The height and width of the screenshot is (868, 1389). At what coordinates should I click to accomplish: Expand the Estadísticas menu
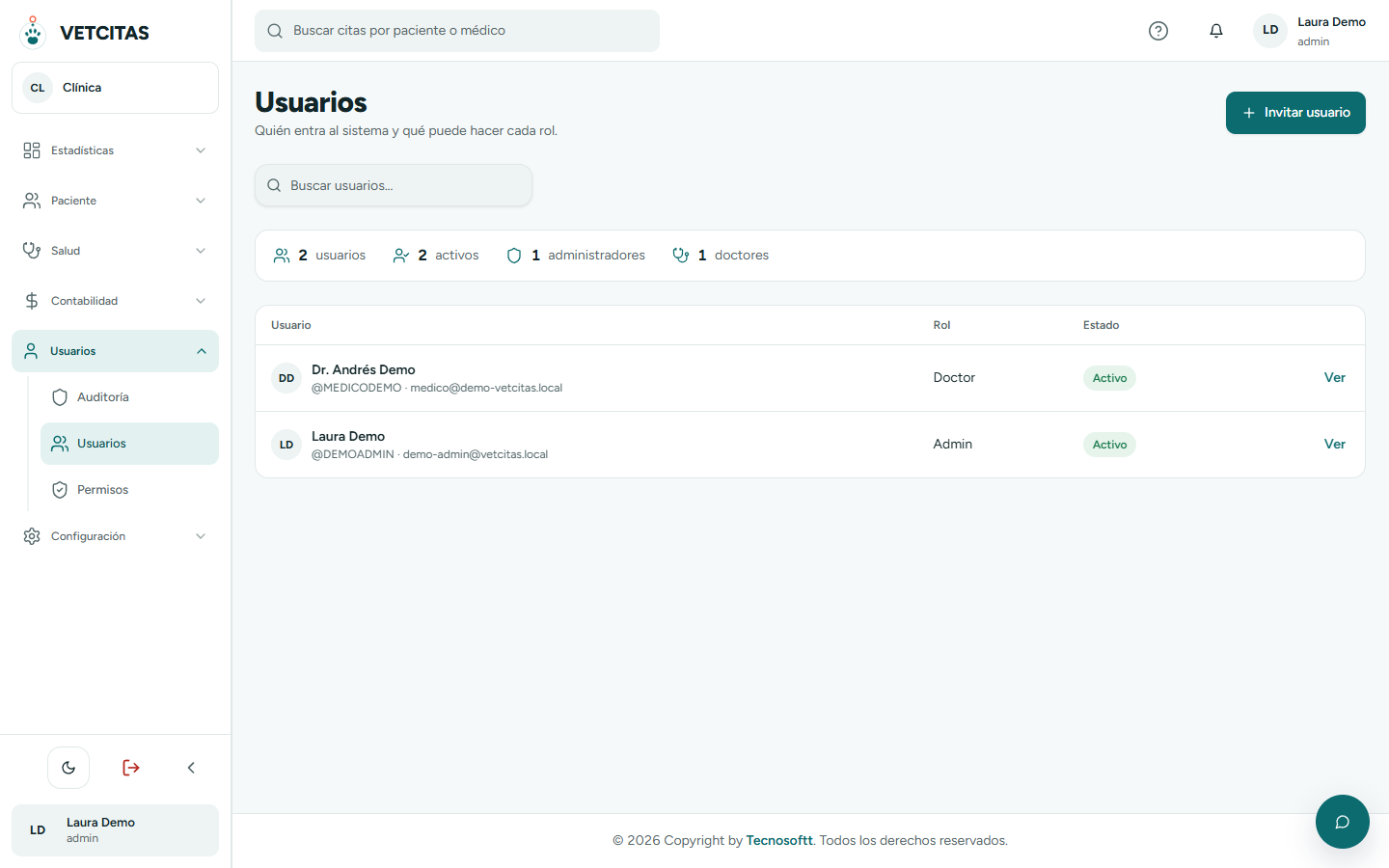coord(115,150)
